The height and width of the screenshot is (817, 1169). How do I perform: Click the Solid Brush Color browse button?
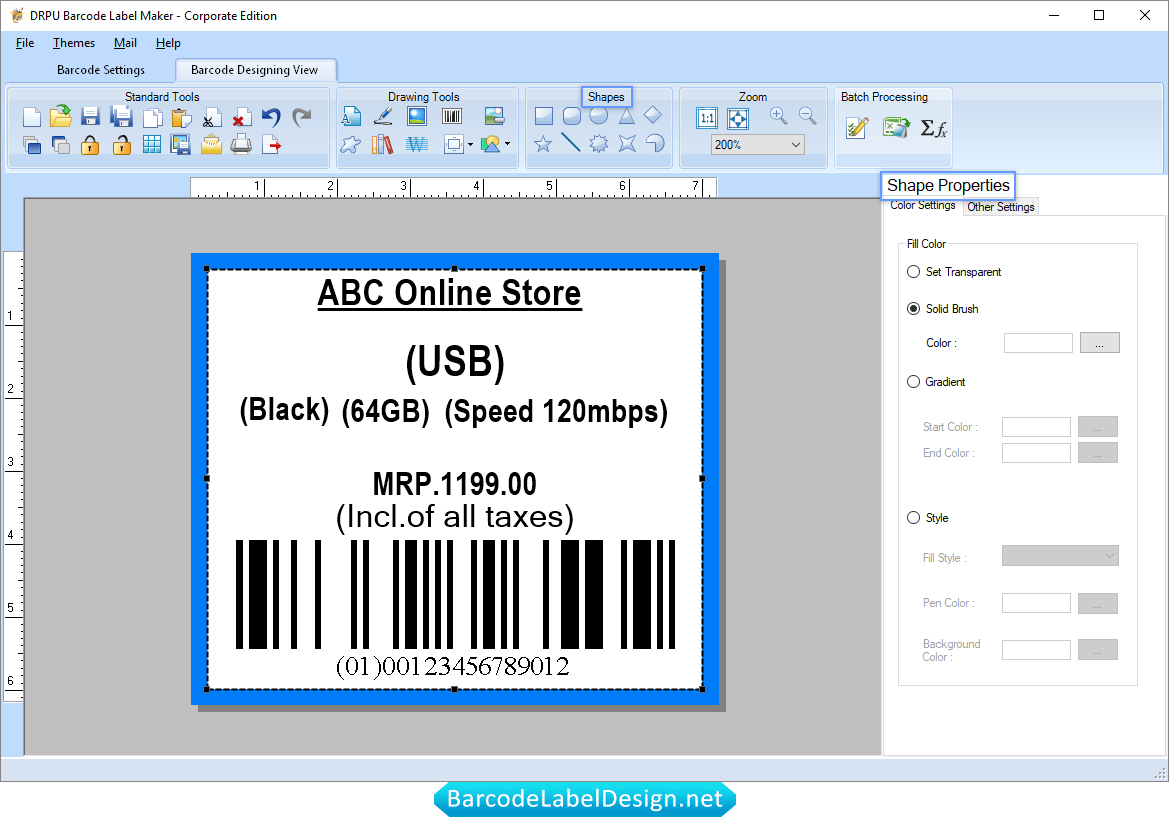1100,343
